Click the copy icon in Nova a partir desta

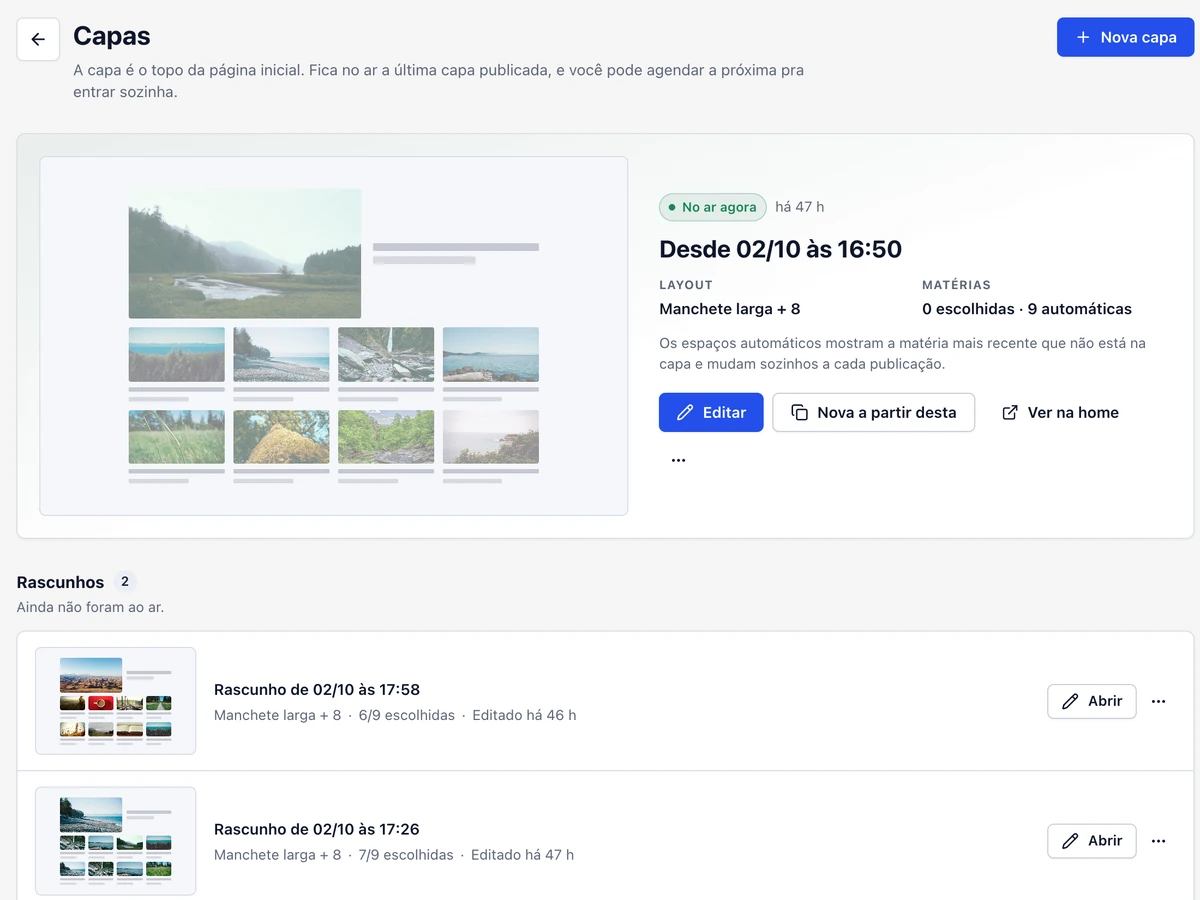coord(799,412)
